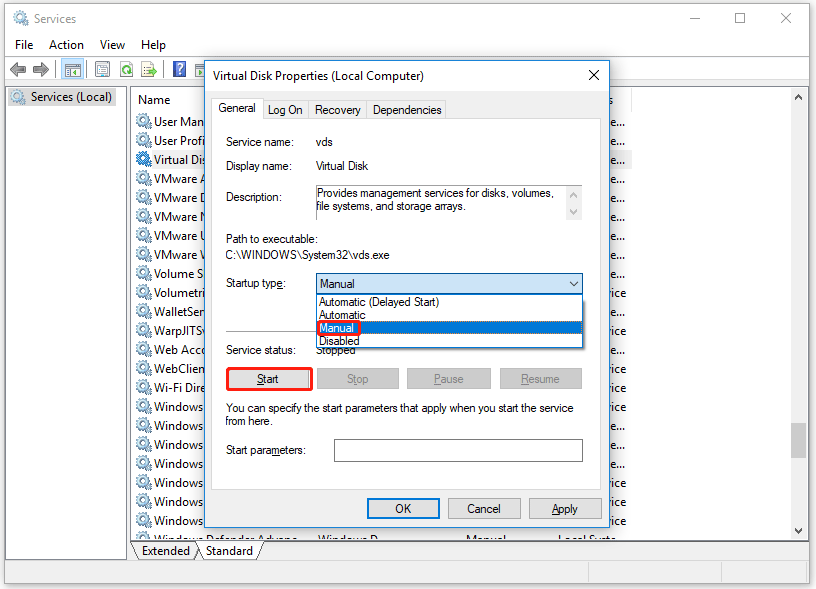Open the Action menu
The width and height of the screenshot is (816, 589).
pos(66,45)
